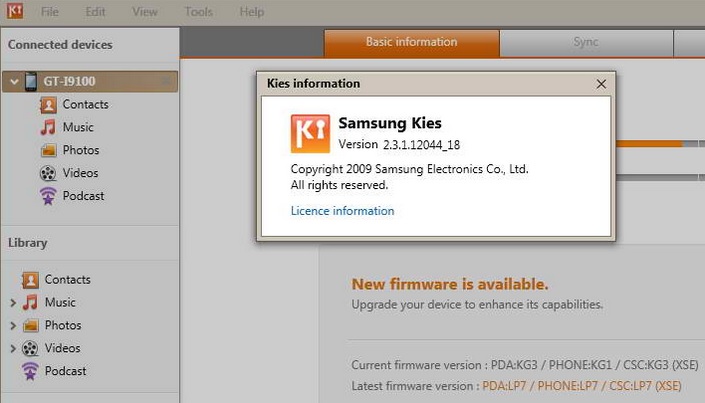Viewport: 705px width, 403px height.
Task: Open Photos in the Library
Action: tap(63, 326)
